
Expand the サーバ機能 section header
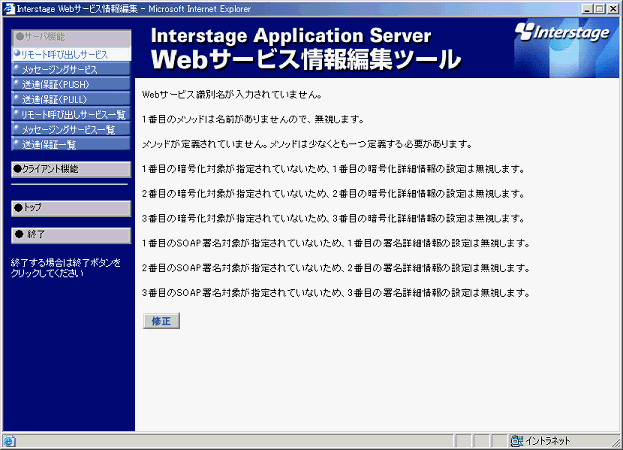72,38
